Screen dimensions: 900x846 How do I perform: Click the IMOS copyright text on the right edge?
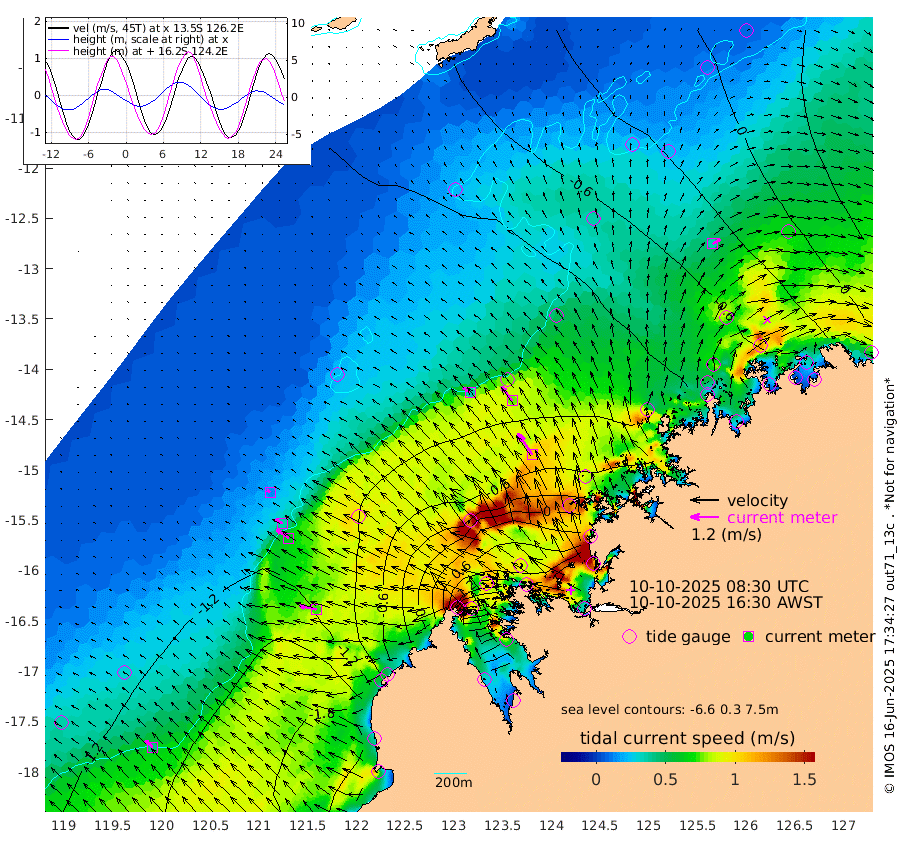(890, 585)
